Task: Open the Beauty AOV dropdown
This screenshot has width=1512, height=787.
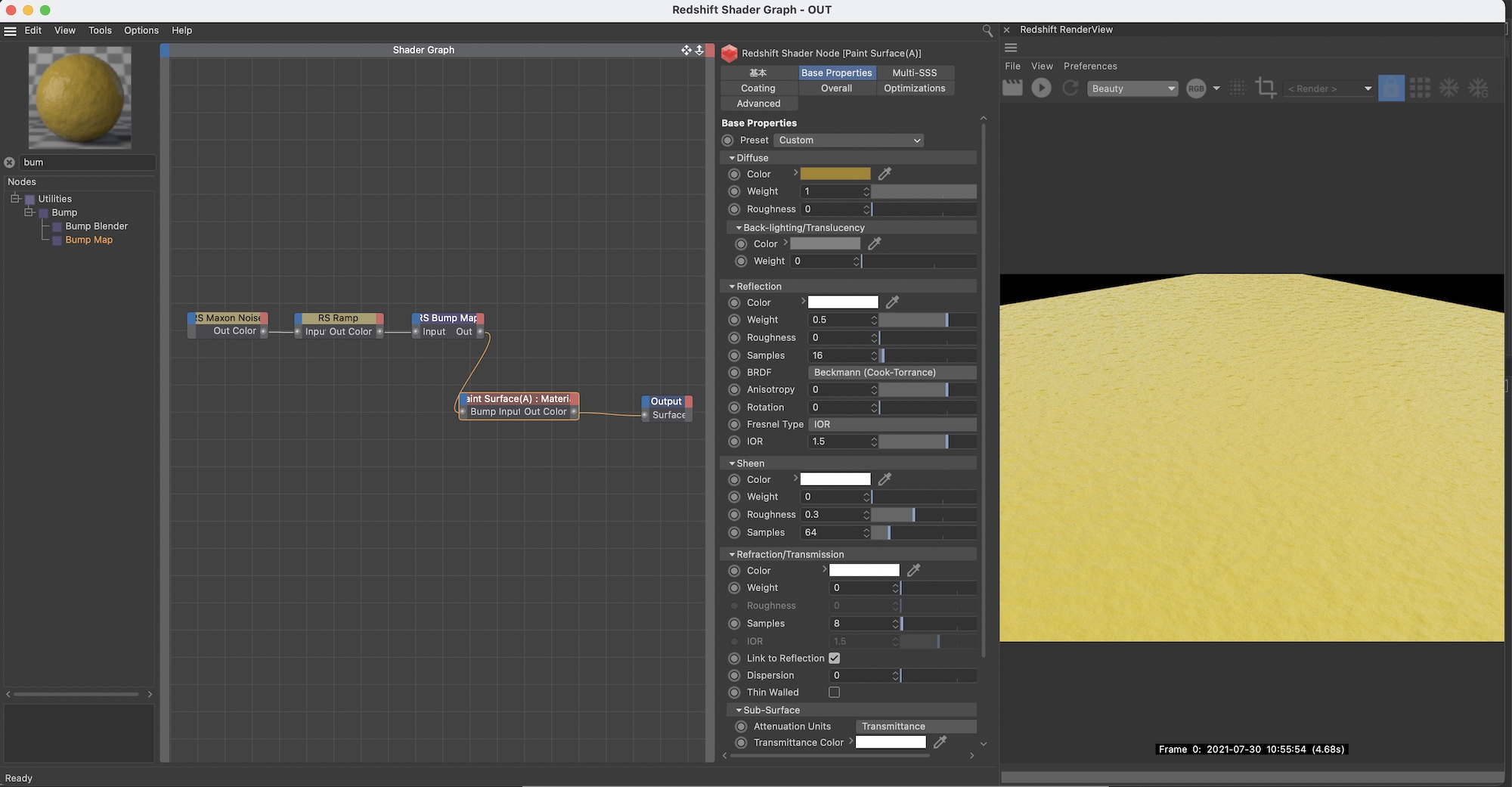Action: click(1132, 88)
